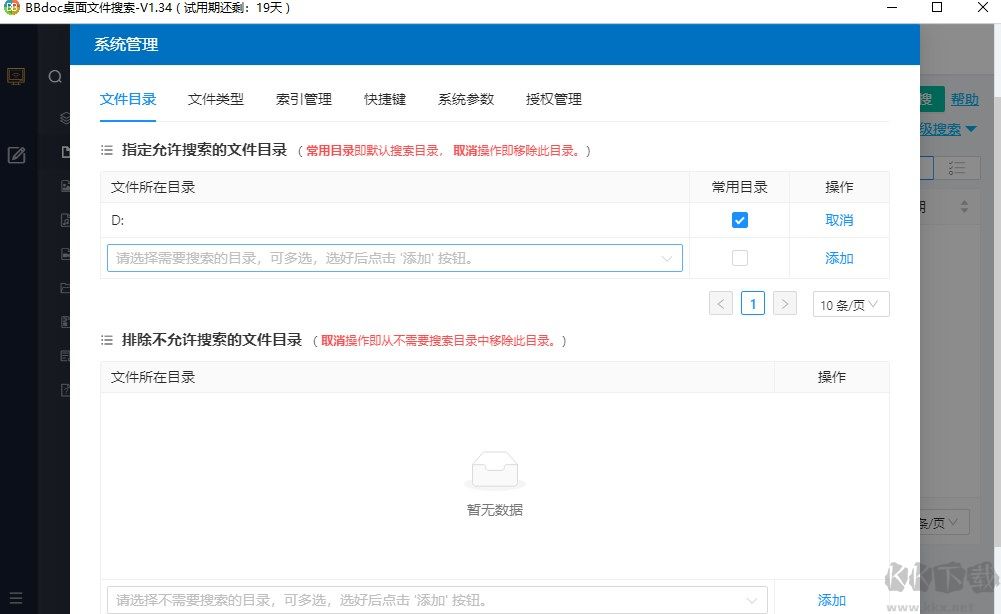Click 取消 to remove D: directory

click(839, 219)
